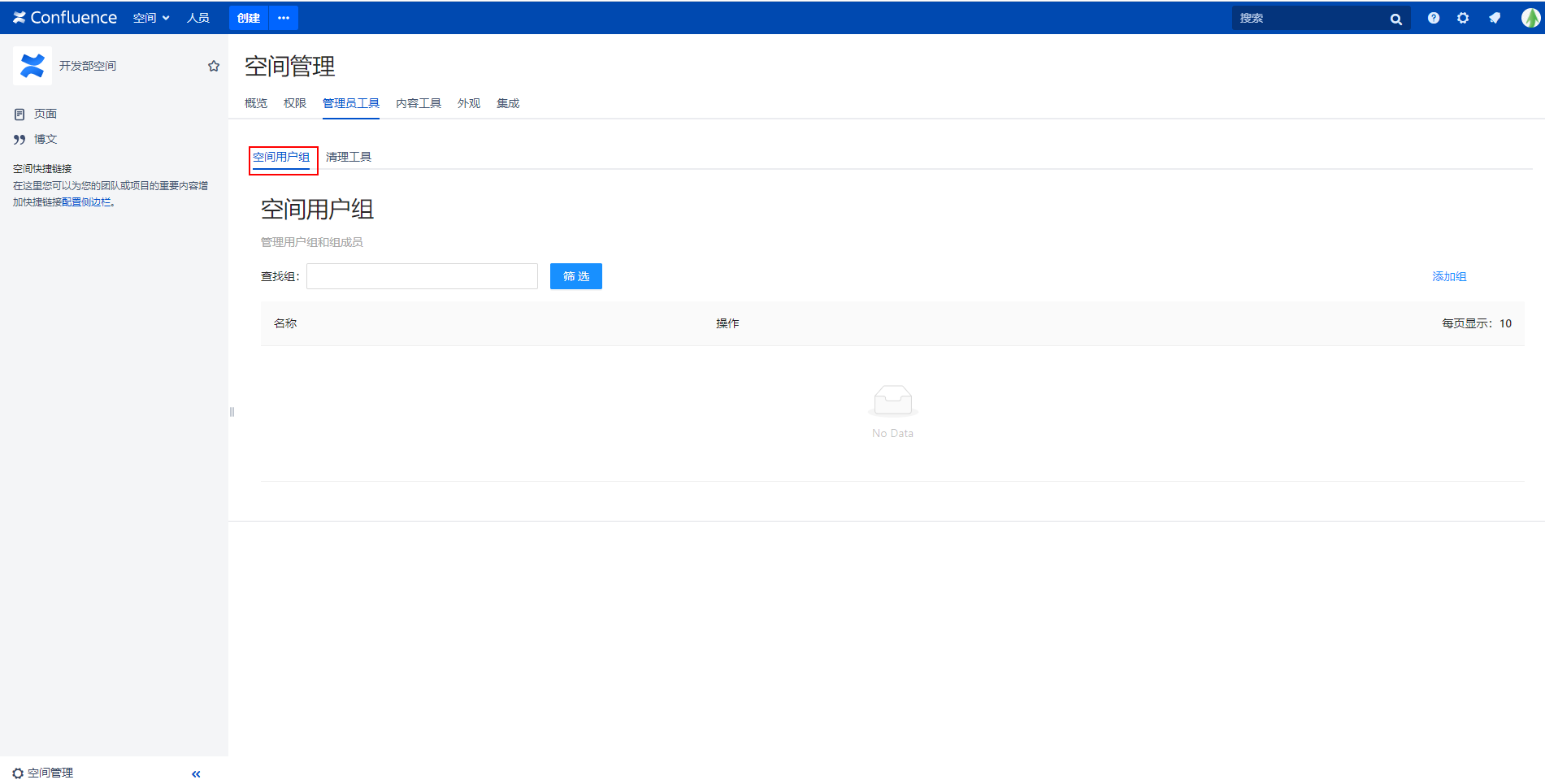Open 页面 in the sidebar
This screenshot has height=784, width=1545.
(x=45, y=114)
